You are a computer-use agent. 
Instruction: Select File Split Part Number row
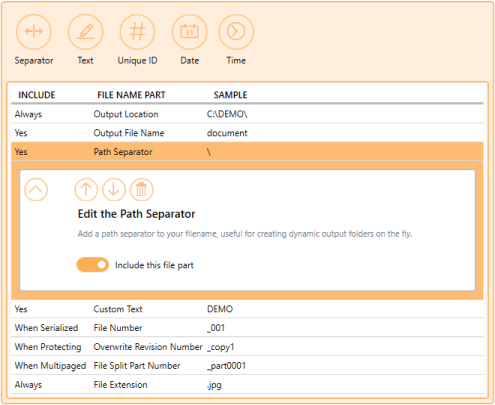tap(247, 366)
